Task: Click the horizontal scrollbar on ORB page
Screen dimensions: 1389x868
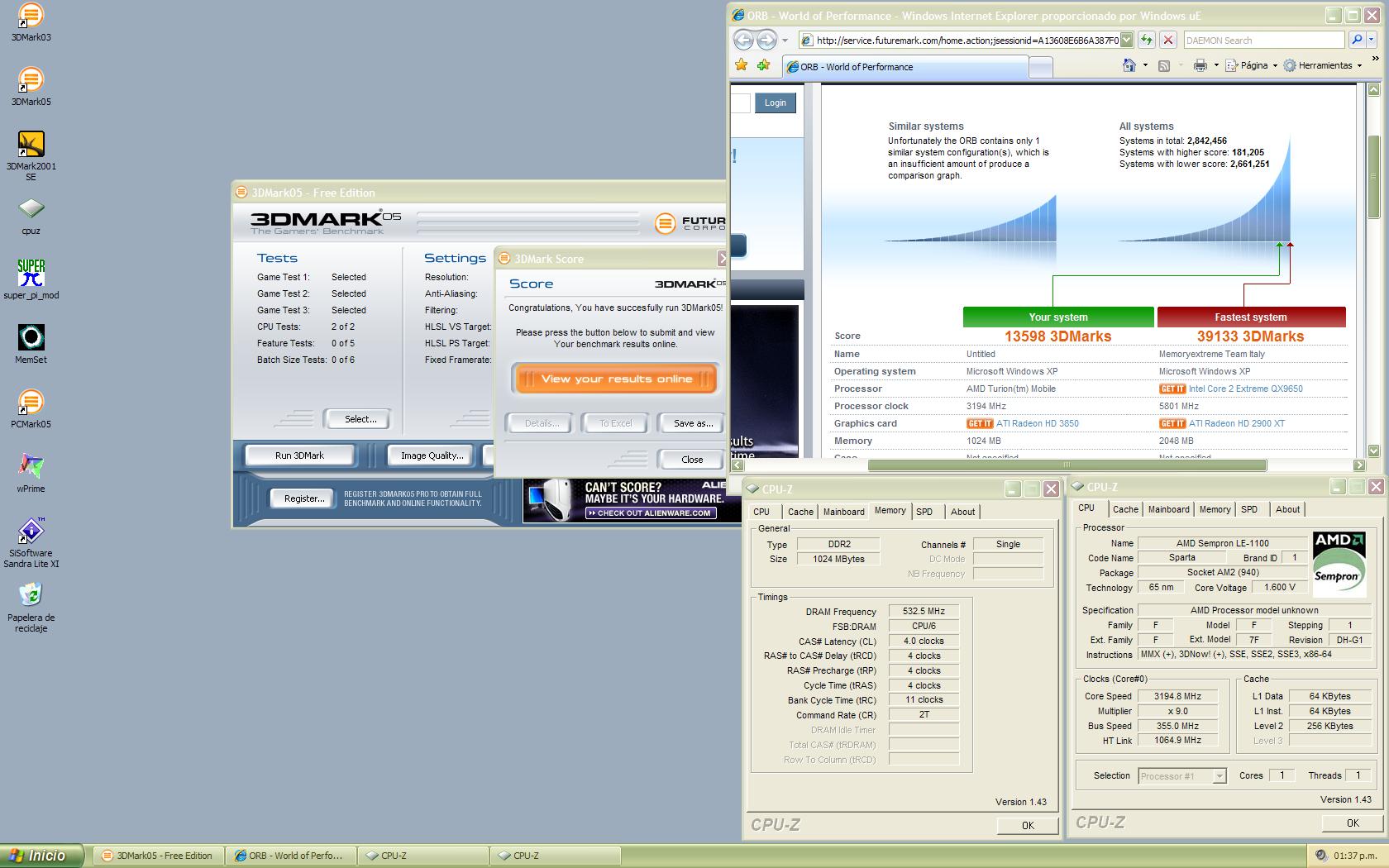Action: [x=1067, y=465]
